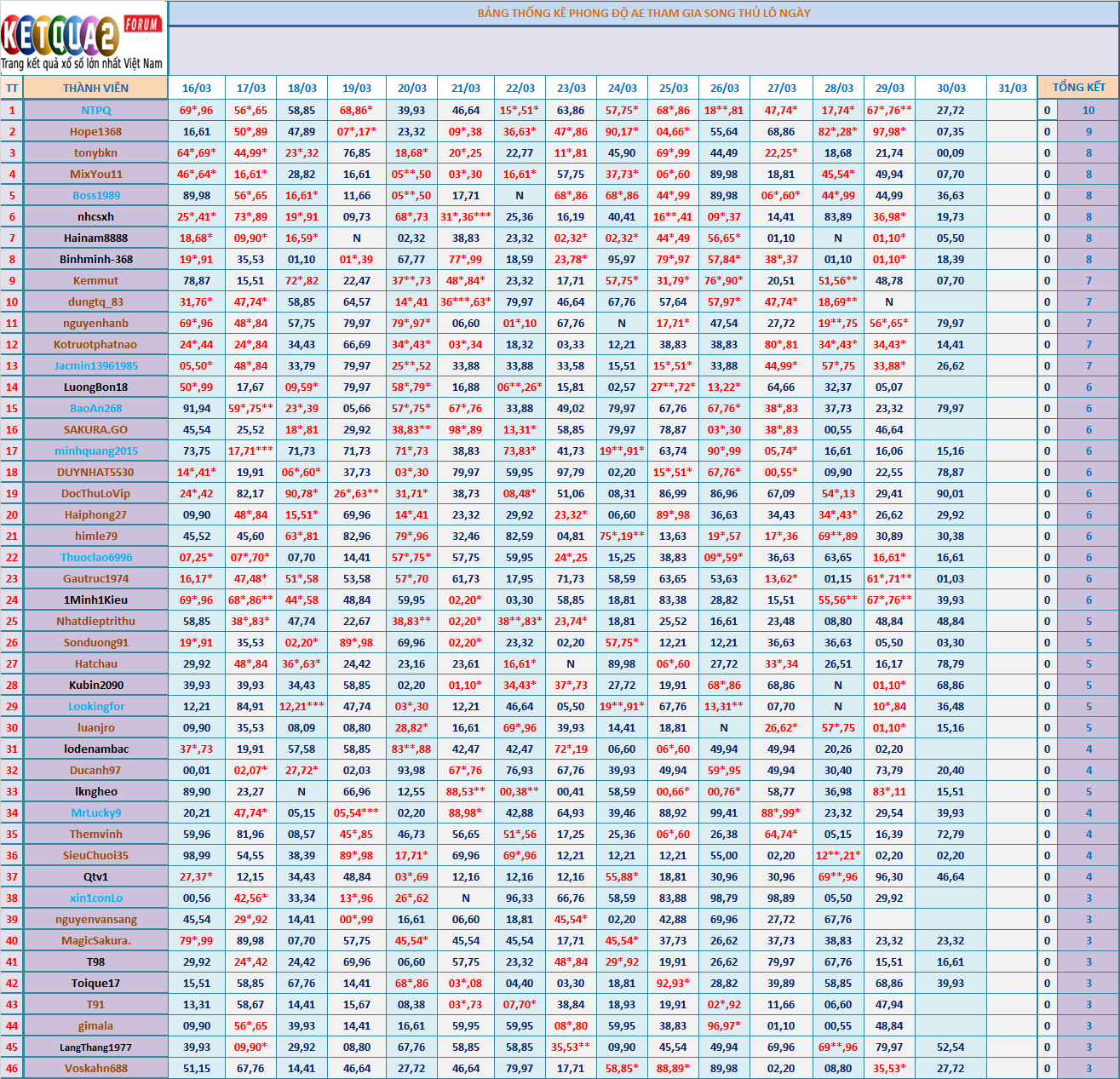The height and width of the screenshot is (1079, 1120).
Task: Select member Kotruotphatnao
Action: pos(96,344)
